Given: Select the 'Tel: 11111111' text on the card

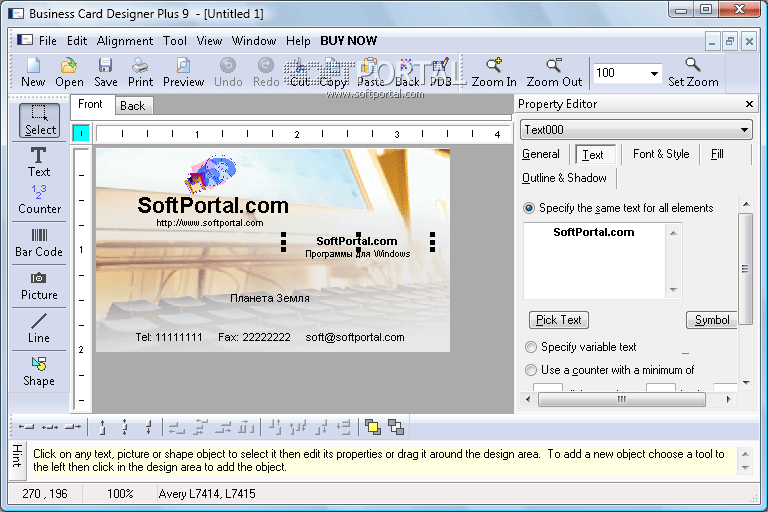Looking at the screenshot, I should coord(168,337).
